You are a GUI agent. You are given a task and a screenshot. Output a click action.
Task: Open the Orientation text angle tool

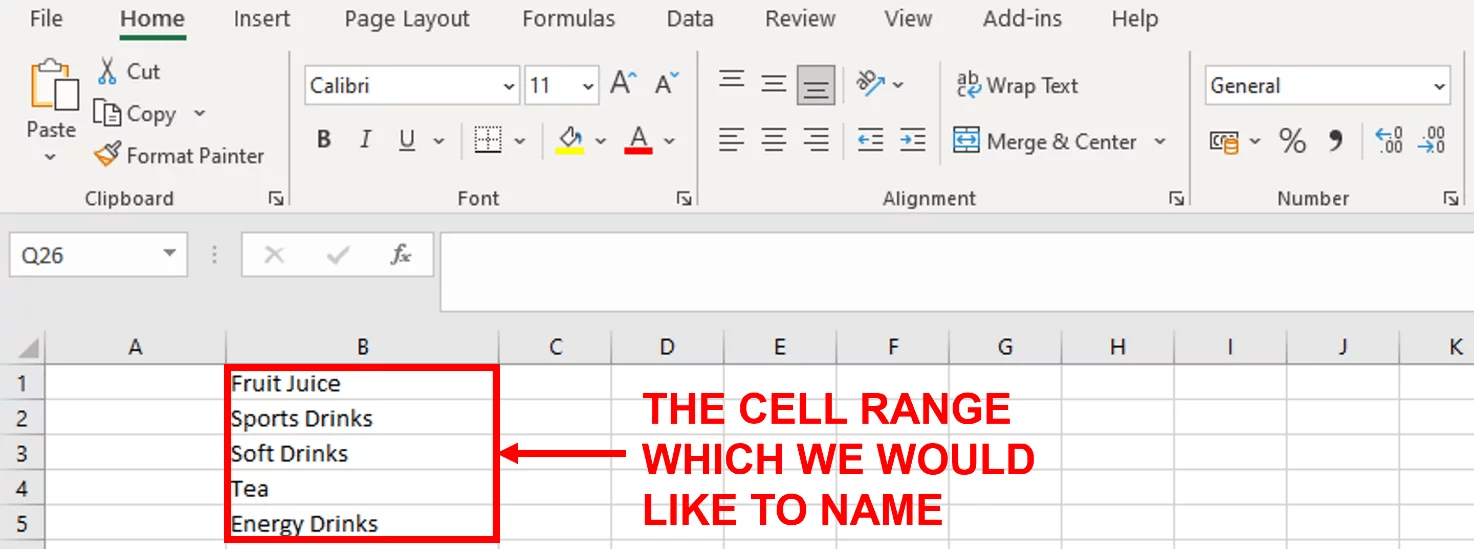(x=870, y=84)
